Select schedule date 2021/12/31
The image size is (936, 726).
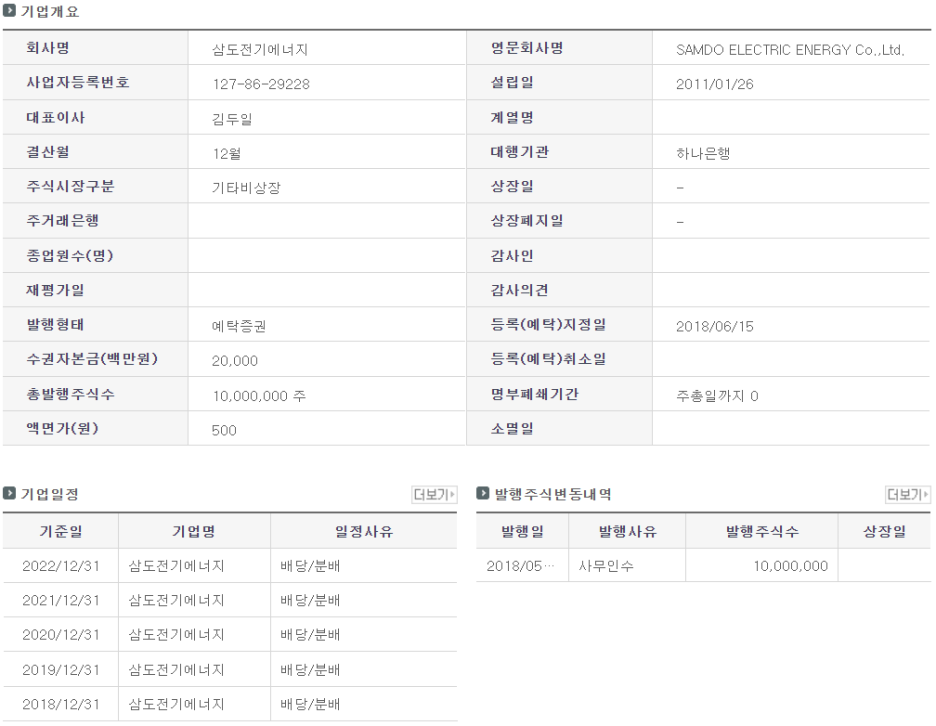pos(61,601)
